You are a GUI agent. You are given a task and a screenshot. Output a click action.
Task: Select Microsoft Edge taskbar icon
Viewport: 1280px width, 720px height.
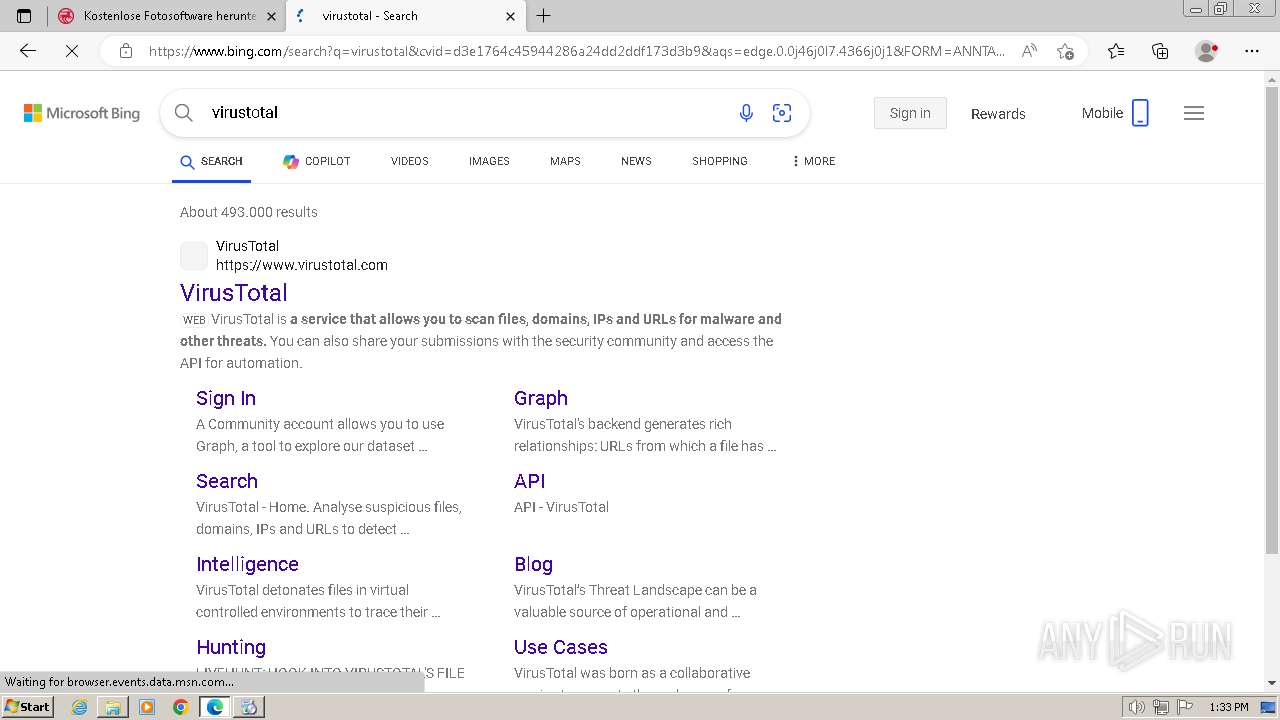pyautogui.click(x=214, y=707)
